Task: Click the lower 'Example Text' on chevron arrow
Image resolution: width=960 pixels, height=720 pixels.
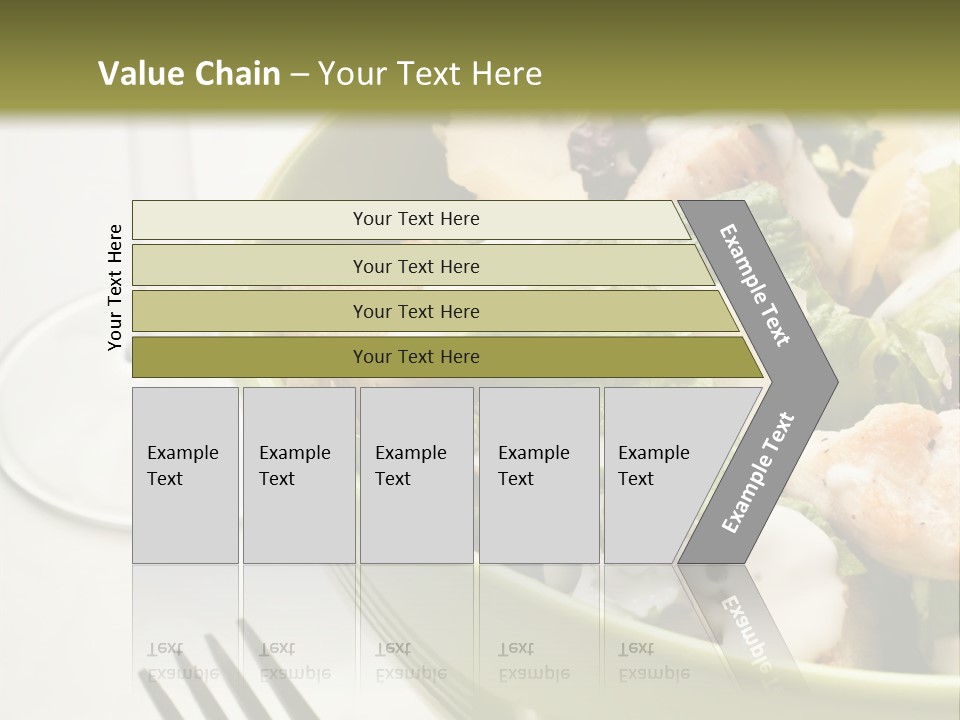Action: point(758,473)
